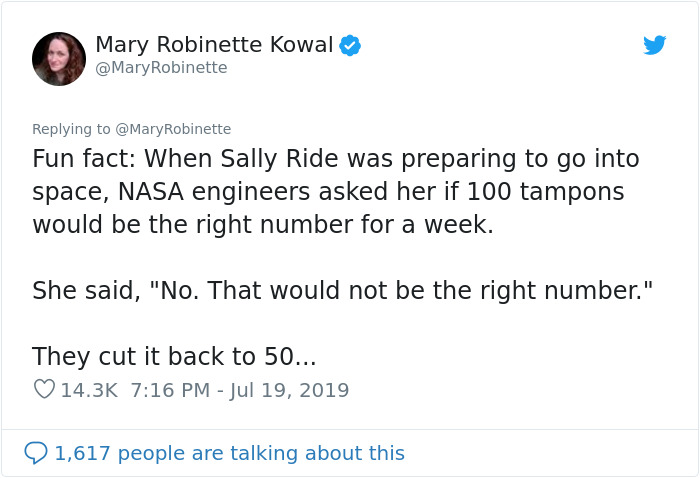Image resolution: width=700 pixels, height=478 pixels.
Task: Like the tweet using the heart icon
Action: coord(44,389)
